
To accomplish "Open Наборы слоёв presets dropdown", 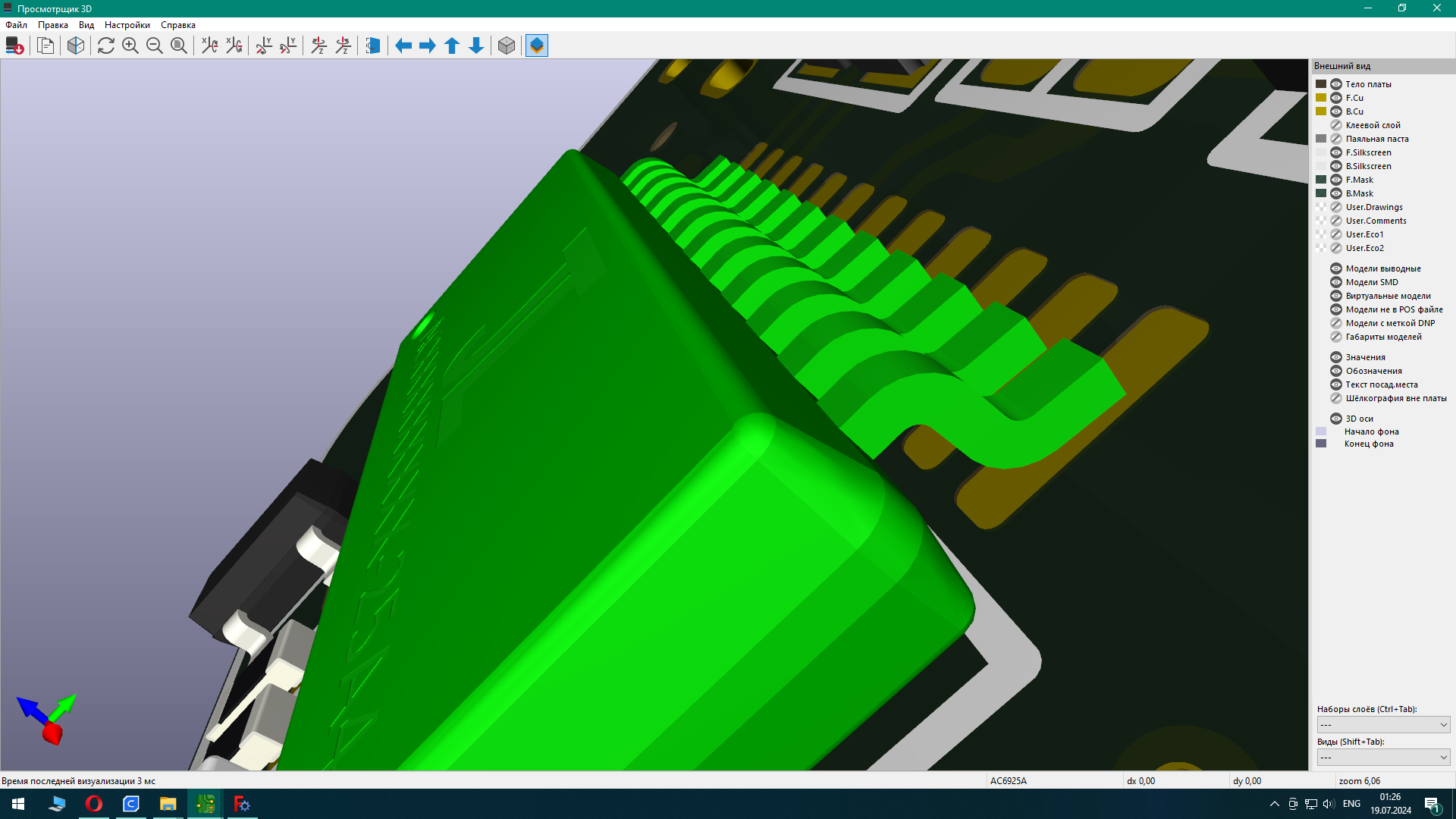I will 1383,725.
